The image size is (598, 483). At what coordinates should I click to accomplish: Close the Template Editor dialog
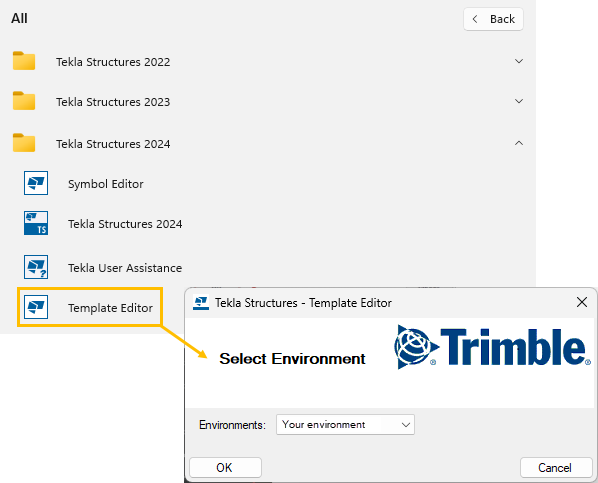point(582,302)
